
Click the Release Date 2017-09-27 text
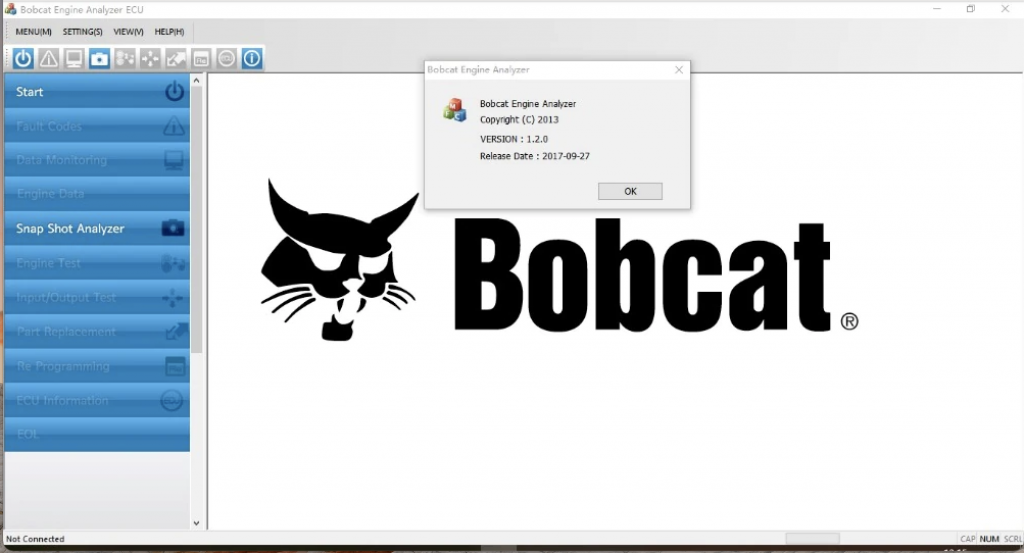535,156
